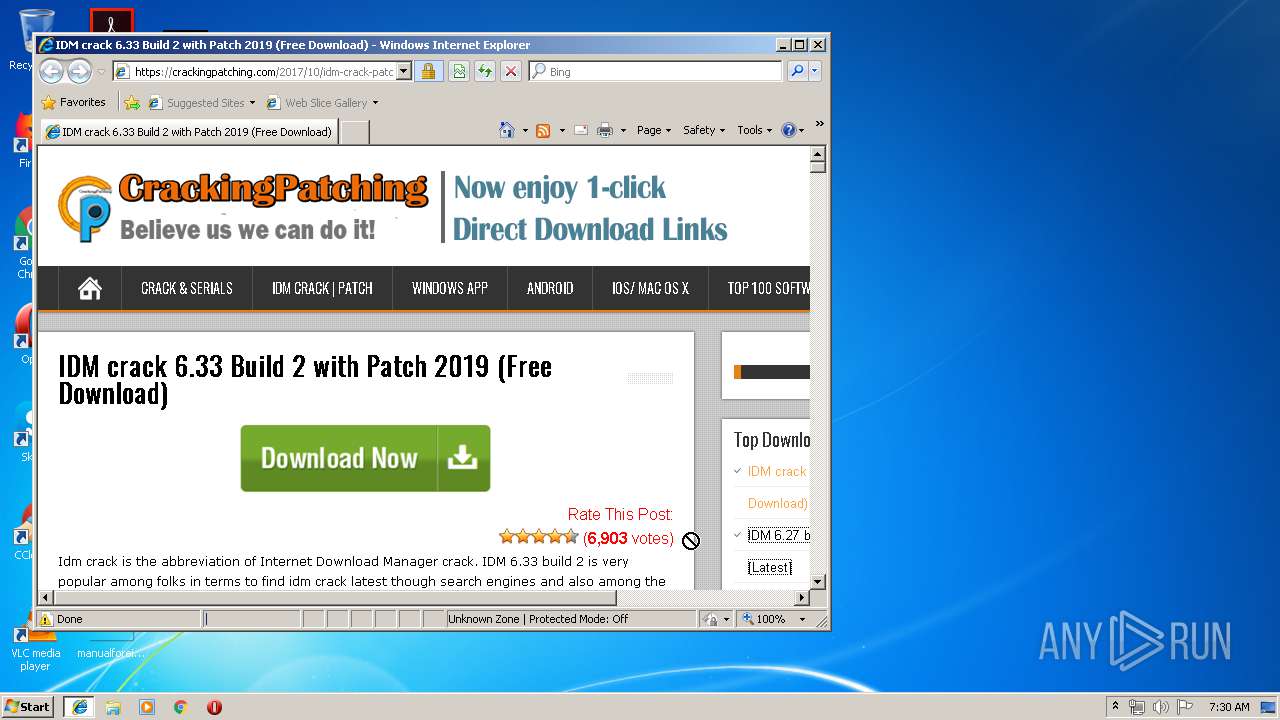Click the horizontal scrollbar right arrow

801,597
